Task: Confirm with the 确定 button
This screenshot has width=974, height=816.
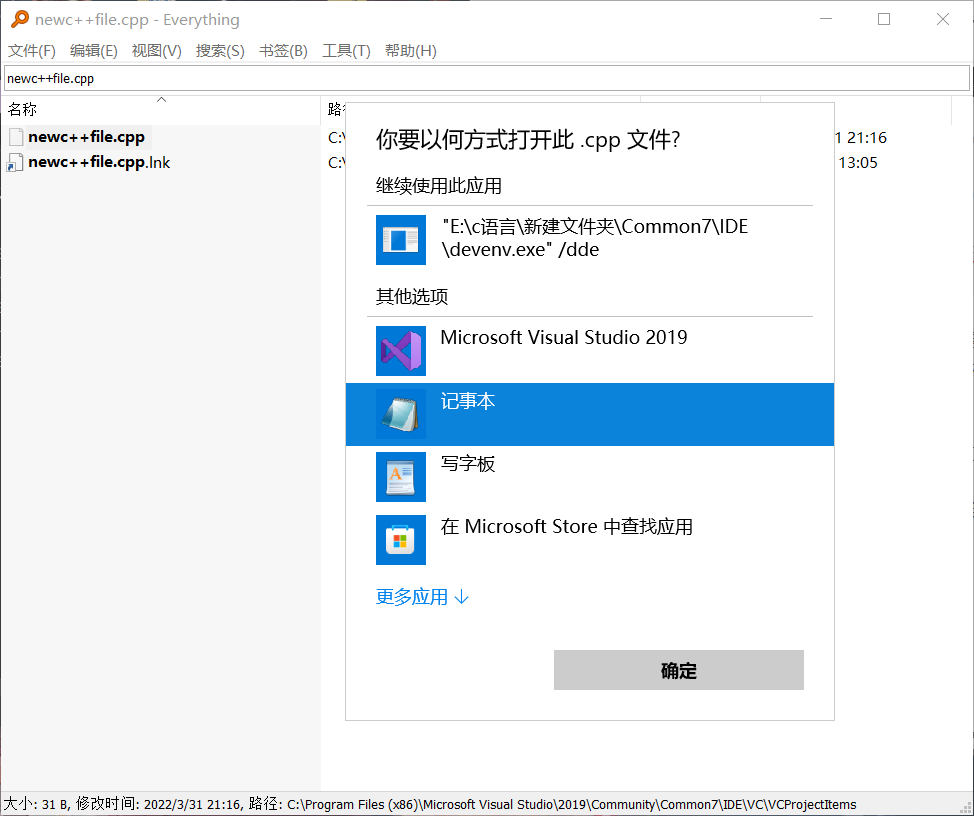Action: 678,670
